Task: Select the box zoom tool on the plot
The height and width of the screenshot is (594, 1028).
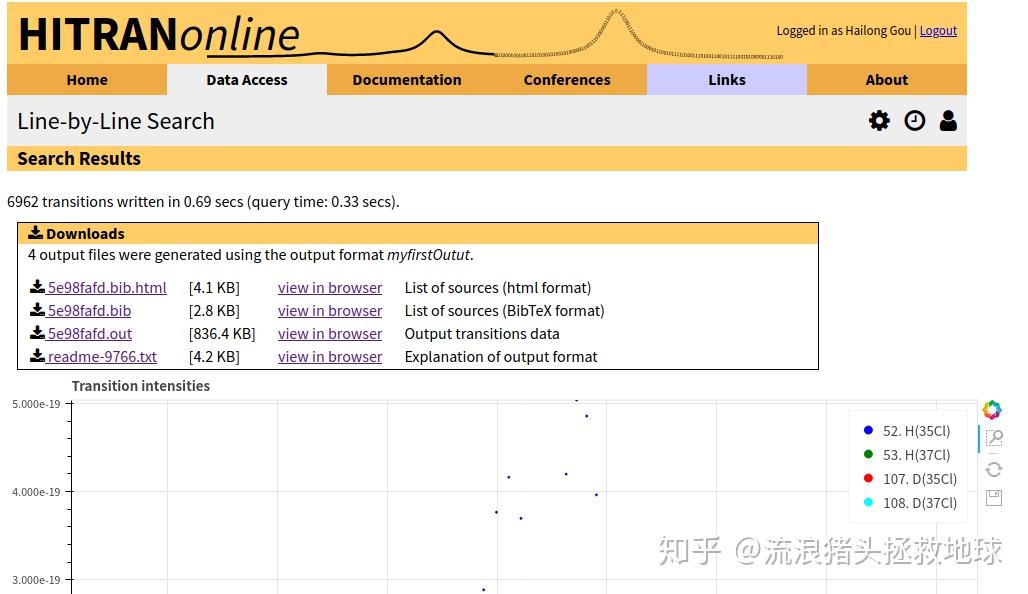Action: (x=993, y=438)
